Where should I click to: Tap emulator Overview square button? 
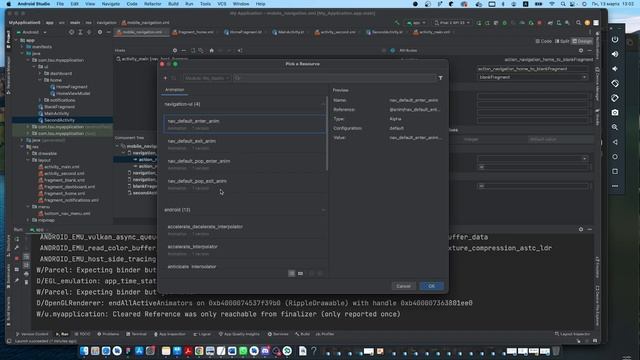click(615, 171)
